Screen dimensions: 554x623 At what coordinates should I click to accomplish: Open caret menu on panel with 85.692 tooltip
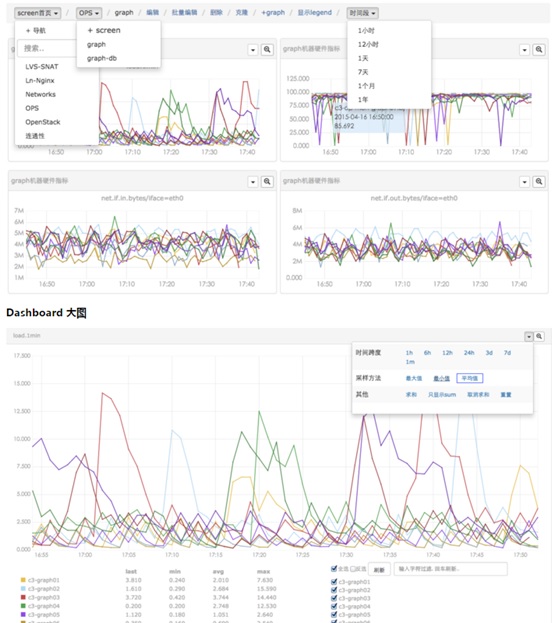[x=525, y=49]
